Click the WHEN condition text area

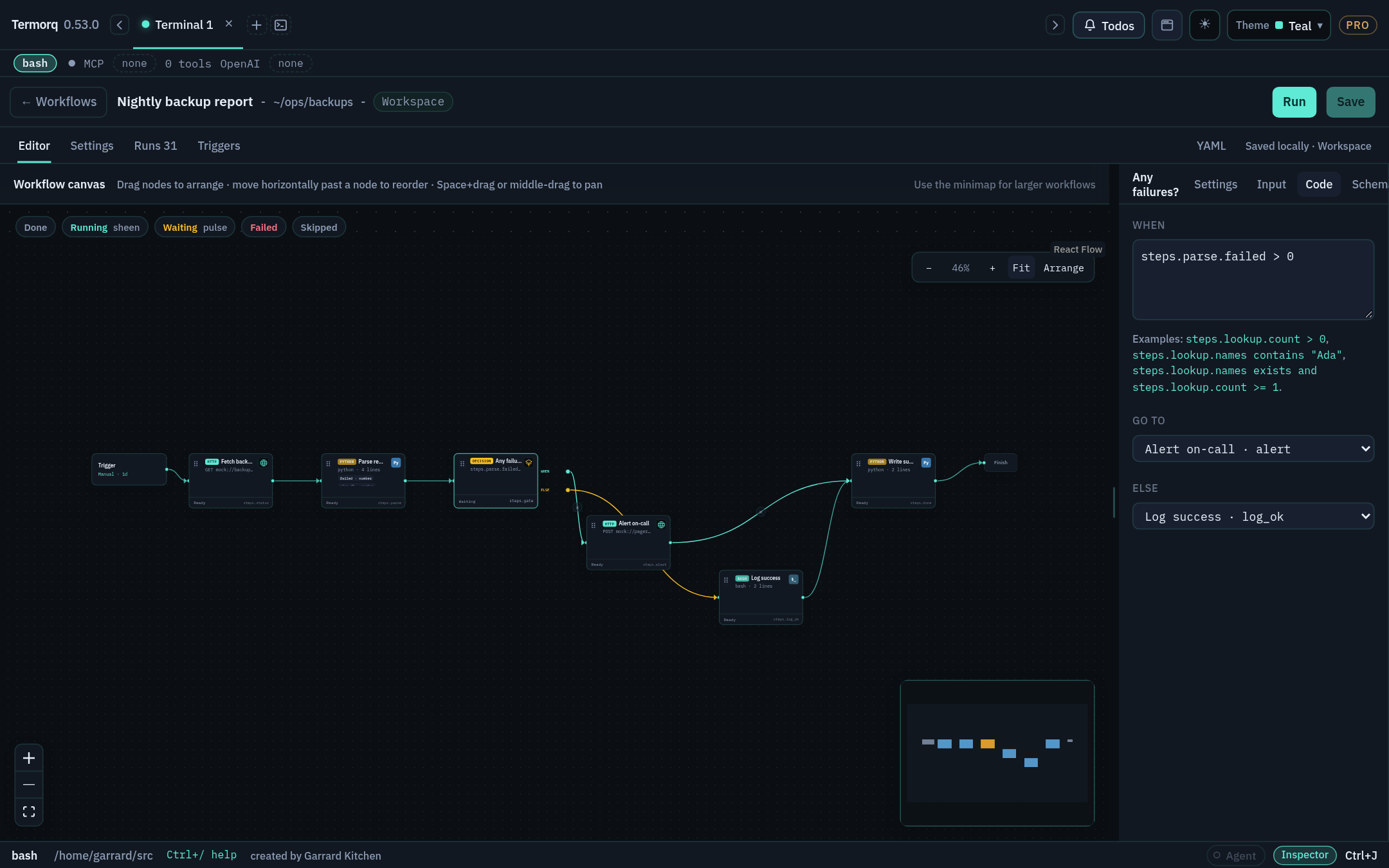point(1253,280)
